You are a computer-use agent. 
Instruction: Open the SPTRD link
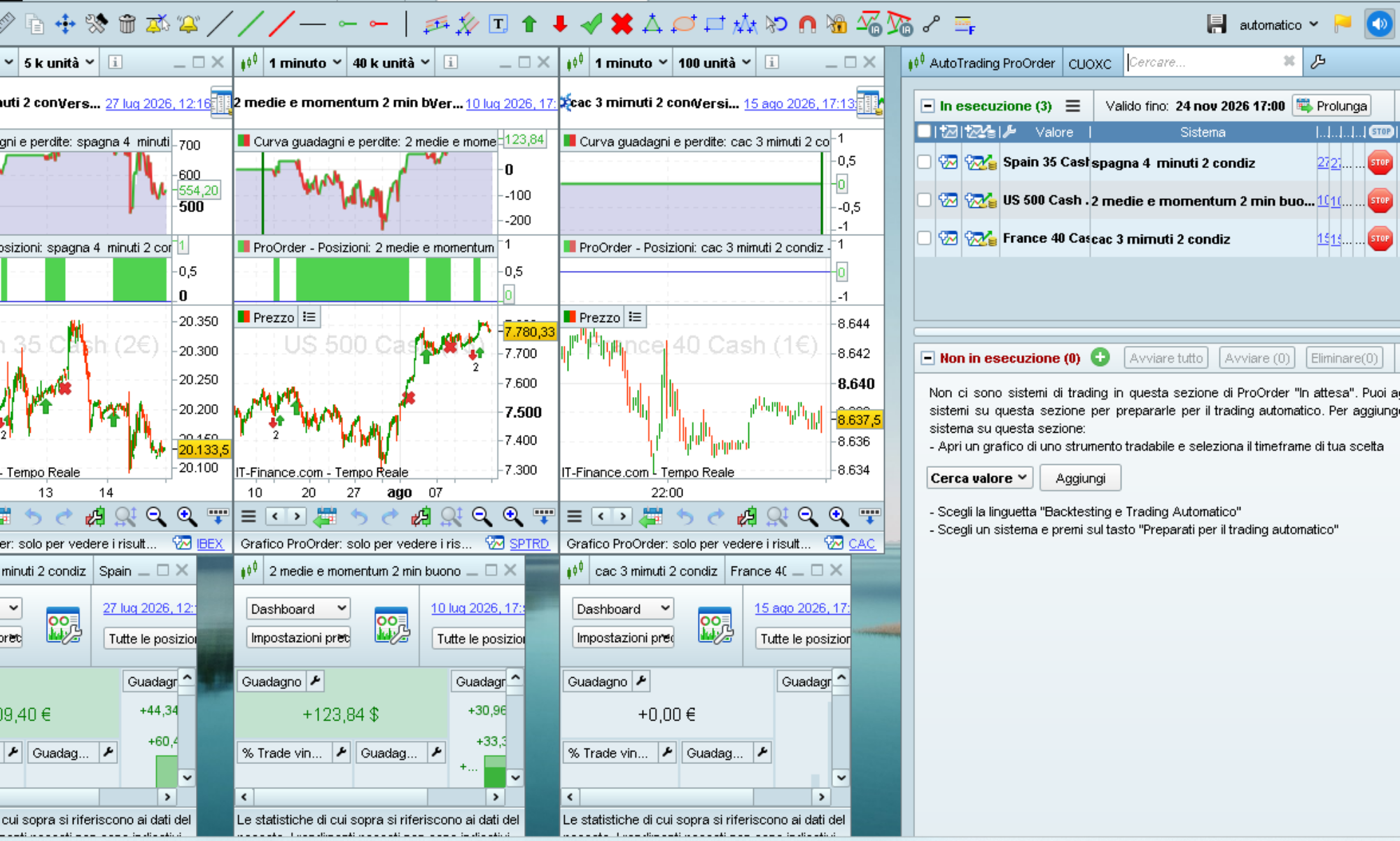(x=528, y=543)
